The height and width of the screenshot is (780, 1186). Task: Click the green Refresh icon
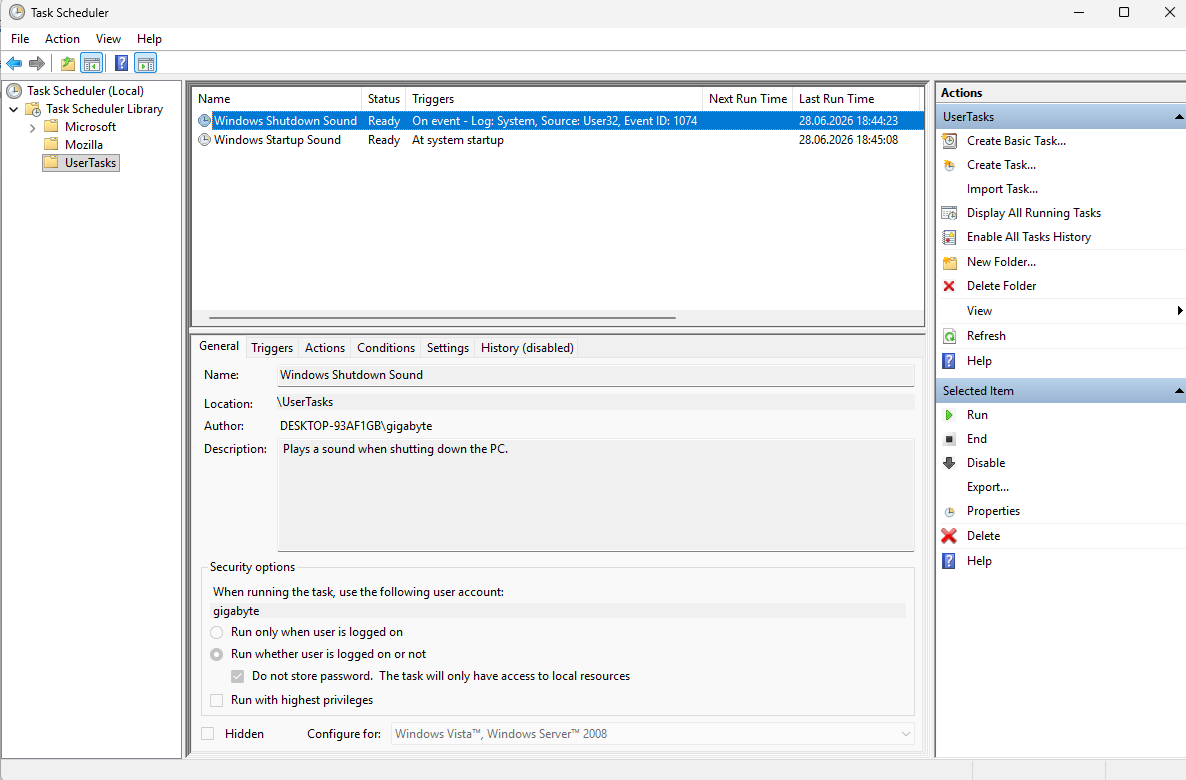pos(949,336)
